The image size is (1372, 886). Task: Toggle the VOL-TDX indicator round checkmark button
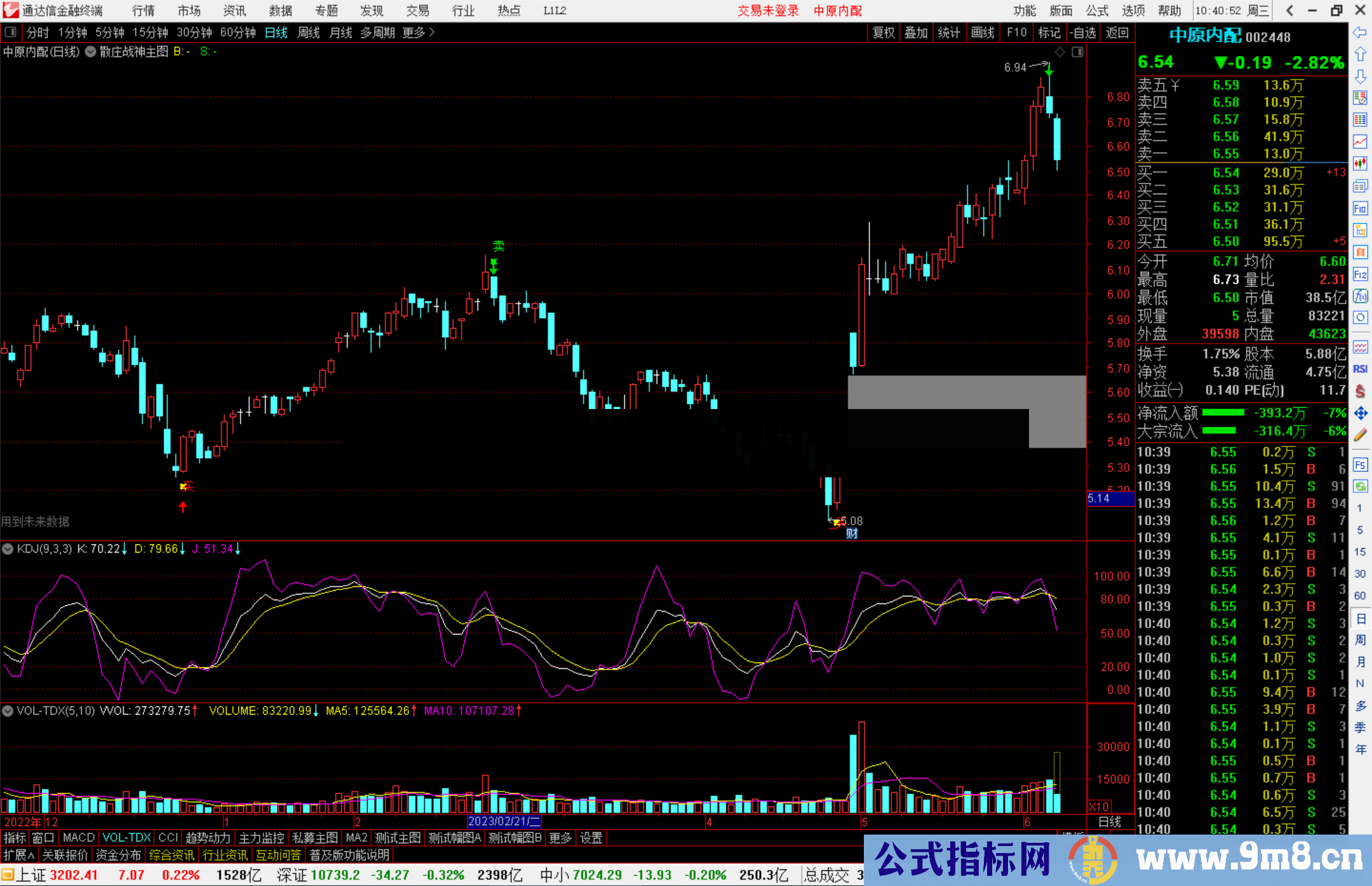tap(8, 711)
